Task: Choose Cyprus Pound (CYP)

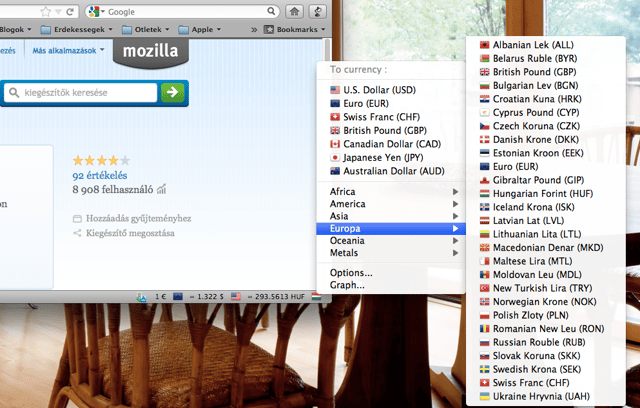Action: [x=545, y=112]
